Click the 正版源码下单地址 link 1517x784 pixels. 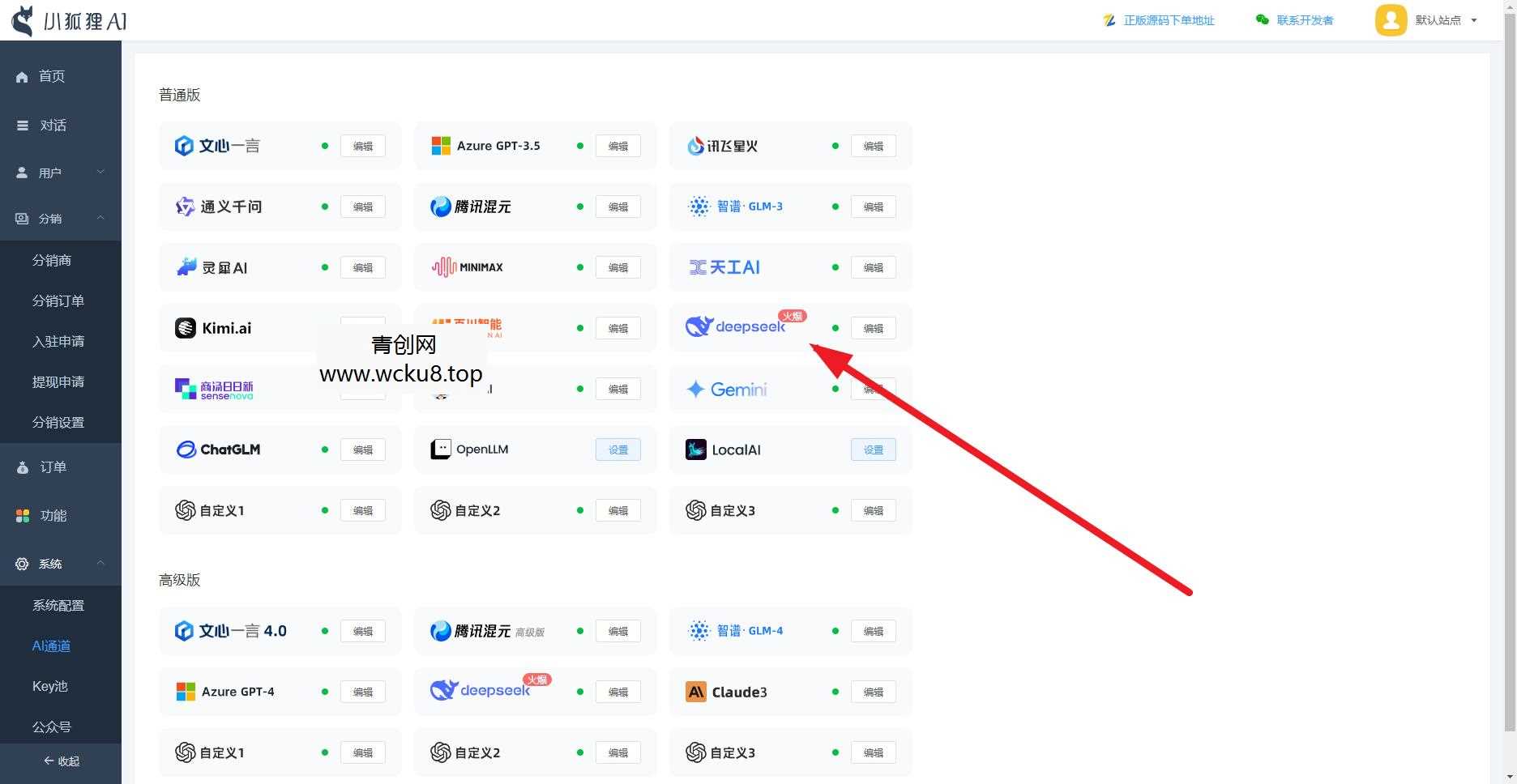pyautogui.click(x=1169, y=19)
